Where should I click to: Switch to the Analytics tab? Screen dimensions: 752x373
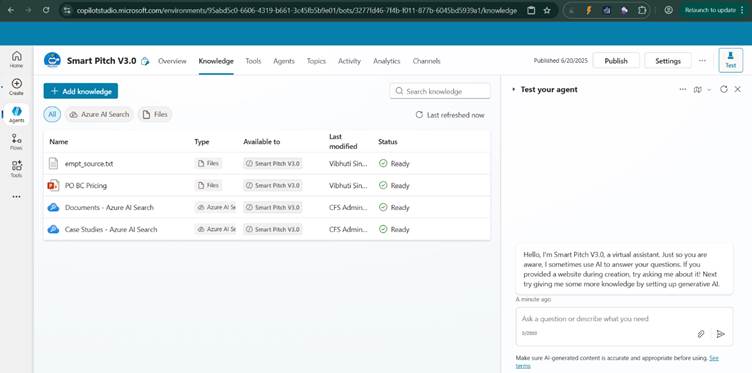point(387,61)
